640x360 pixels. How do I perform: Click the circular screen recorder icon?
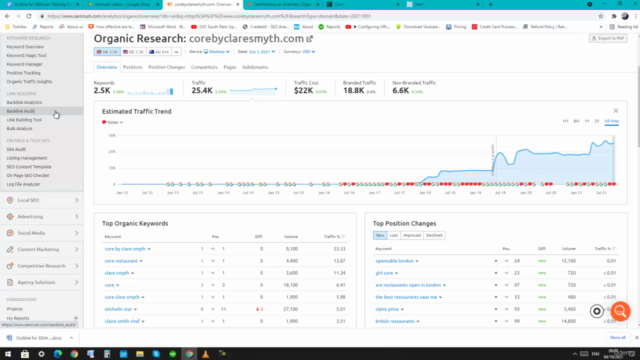[597, 311]
